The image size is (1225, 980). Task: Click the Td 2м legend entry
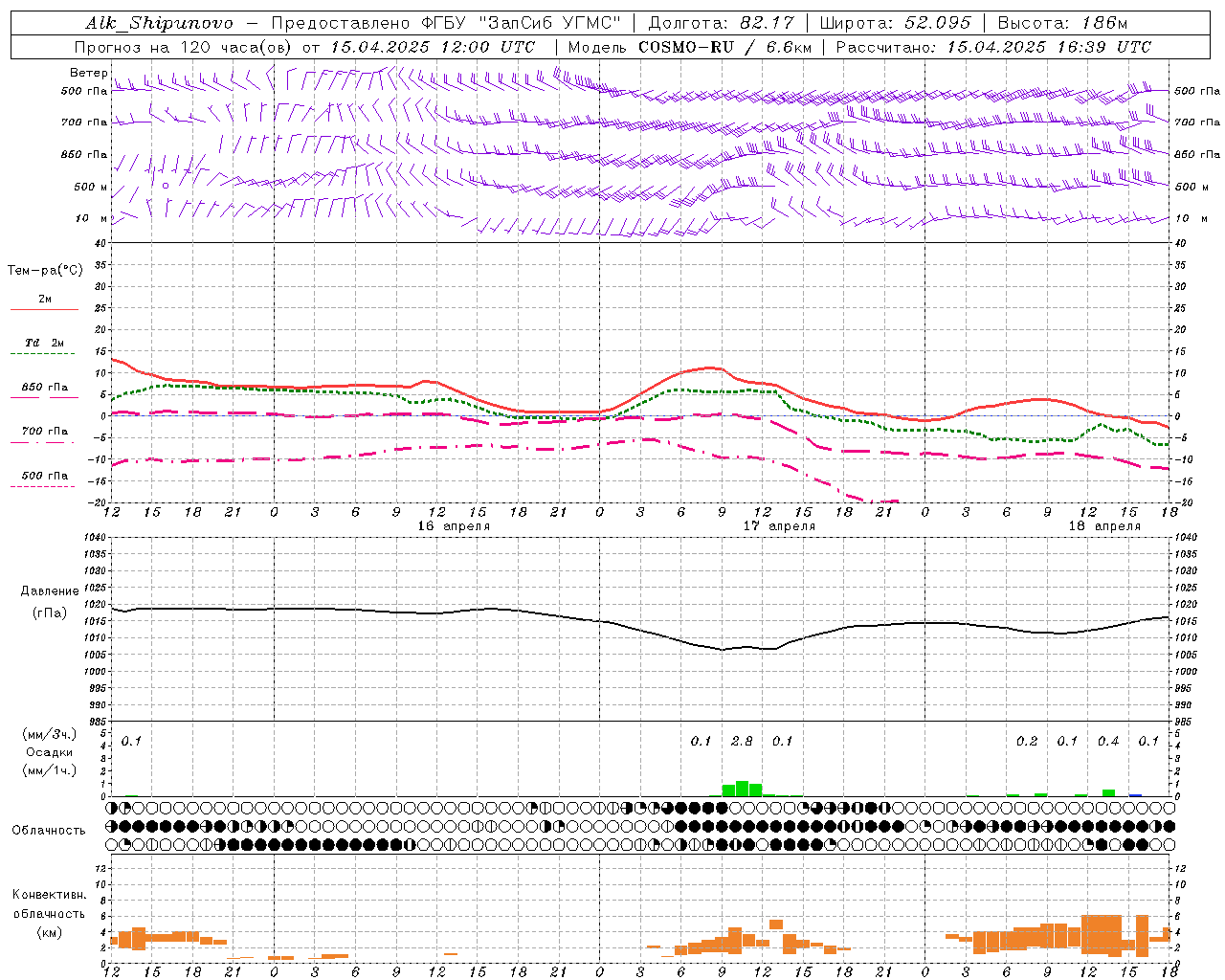44,343
